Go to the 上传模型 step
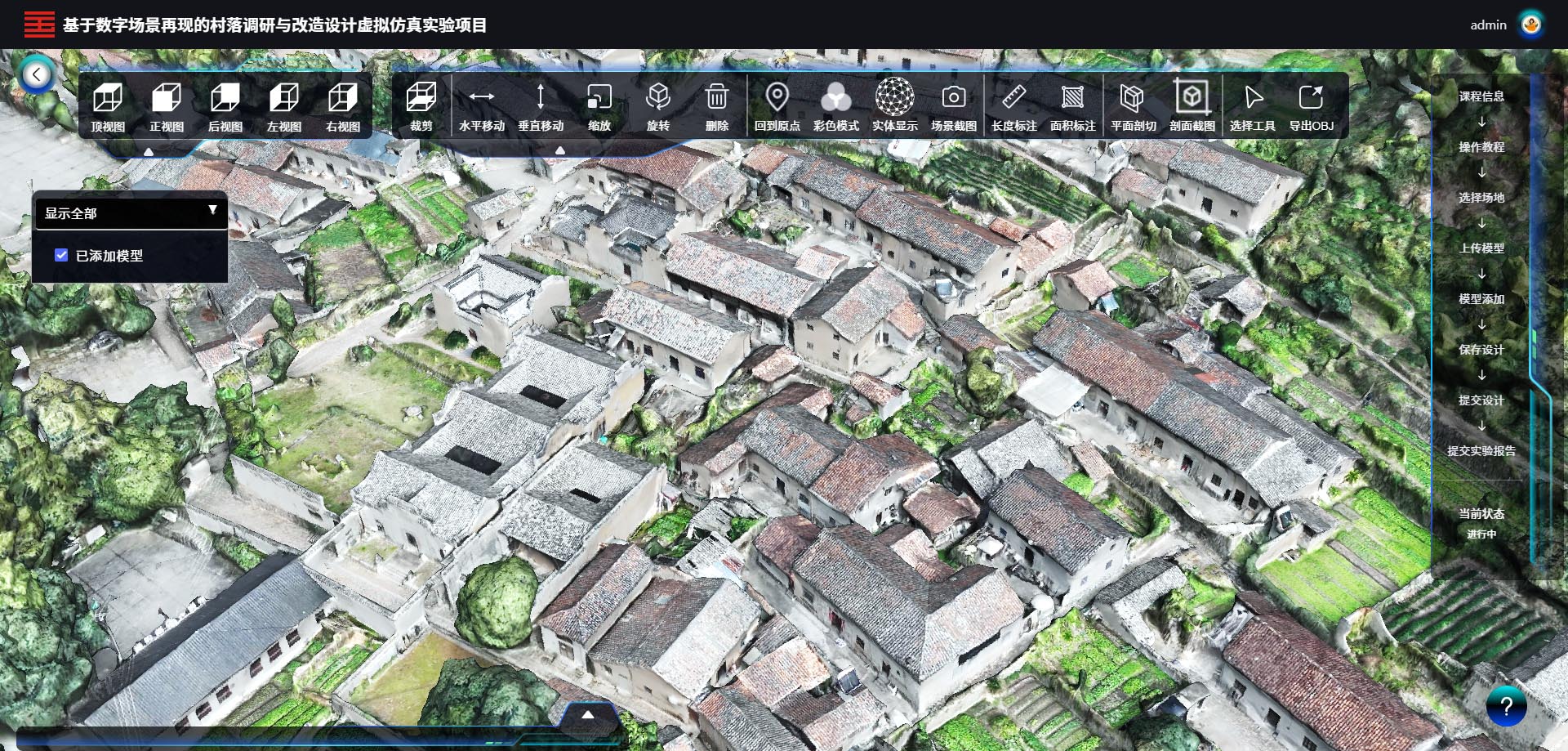This screenshot has height=751, width=1568. point(1481,248)
